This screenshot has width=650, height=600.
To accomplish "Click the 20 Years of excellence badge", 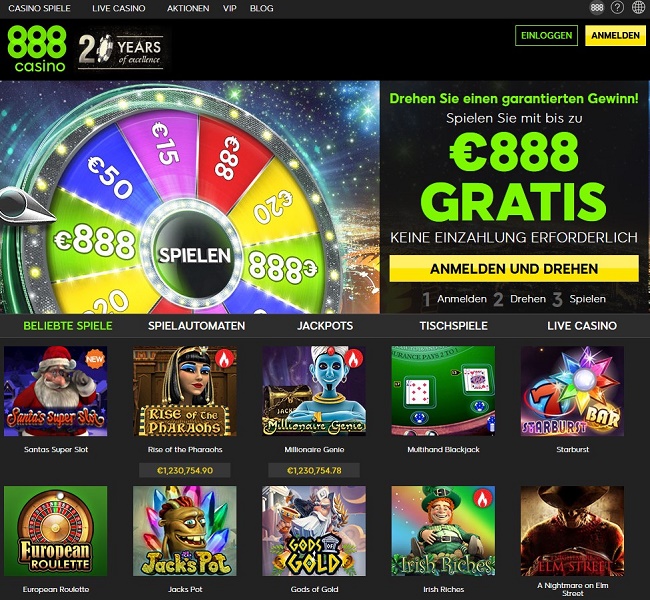I will [x=121, y=51].
